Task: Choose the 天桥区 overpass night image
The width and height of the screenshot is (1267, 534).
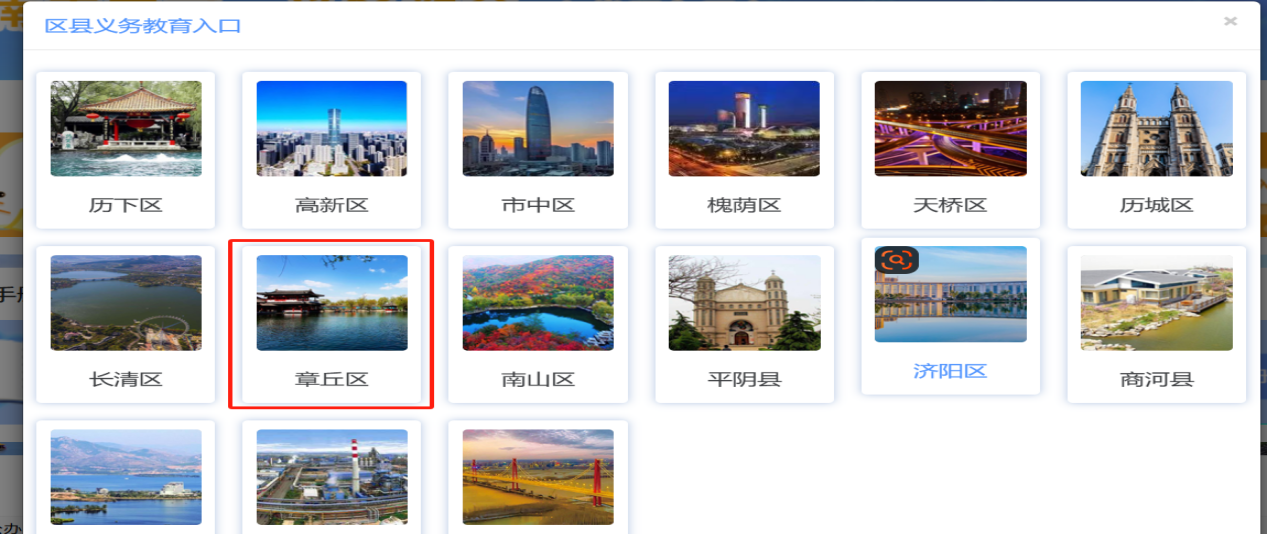Action: [x=950, y=129]
